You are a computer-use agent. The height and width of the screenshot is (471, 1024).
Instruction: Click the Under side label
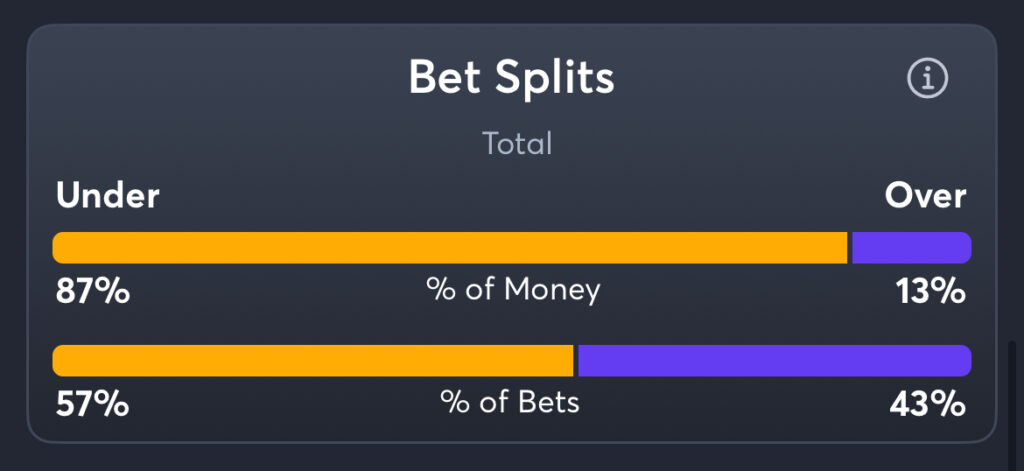[108, 196]
